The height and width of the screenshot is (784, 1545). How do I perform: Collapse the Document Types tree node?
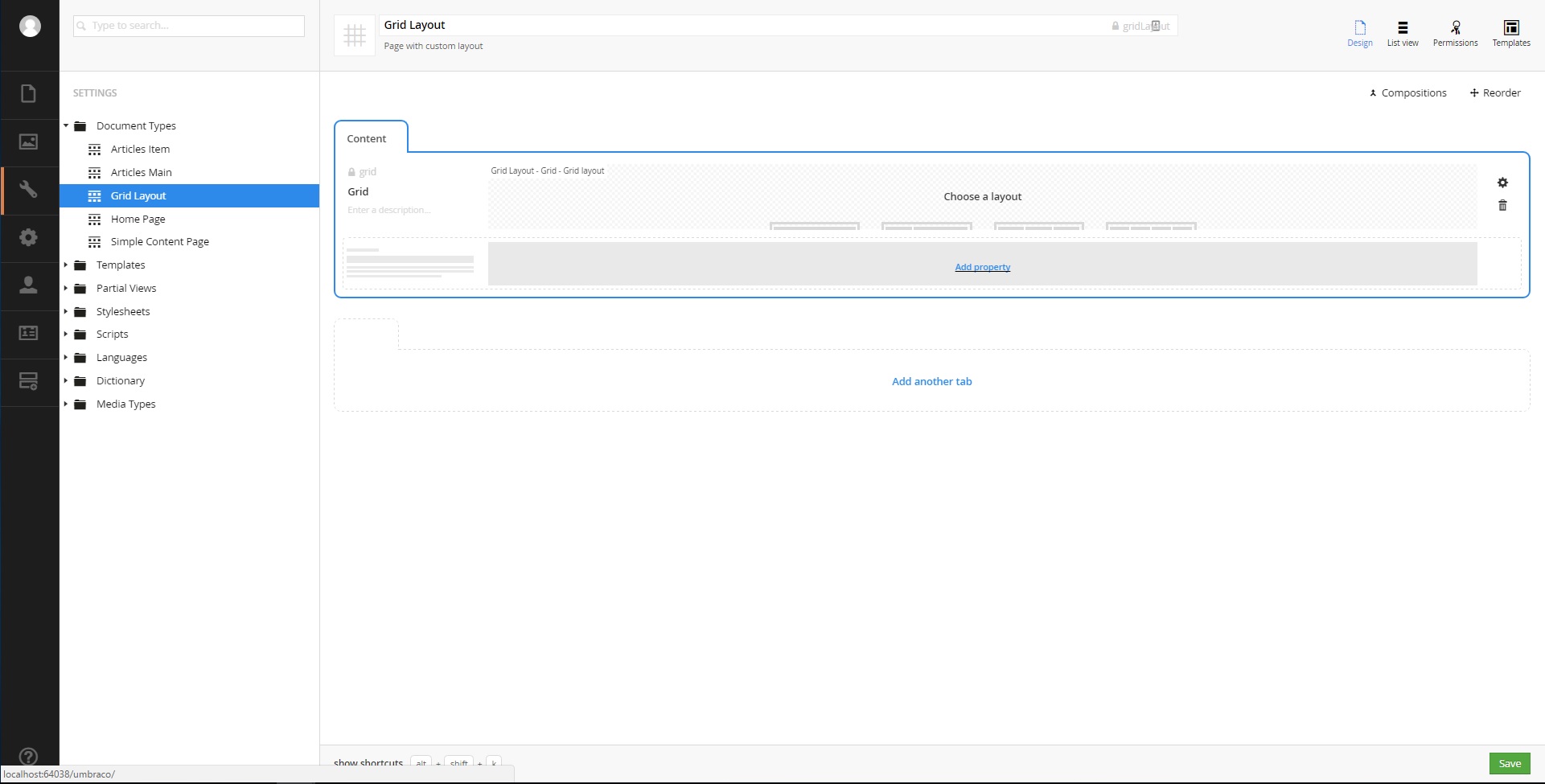(66, 126)
